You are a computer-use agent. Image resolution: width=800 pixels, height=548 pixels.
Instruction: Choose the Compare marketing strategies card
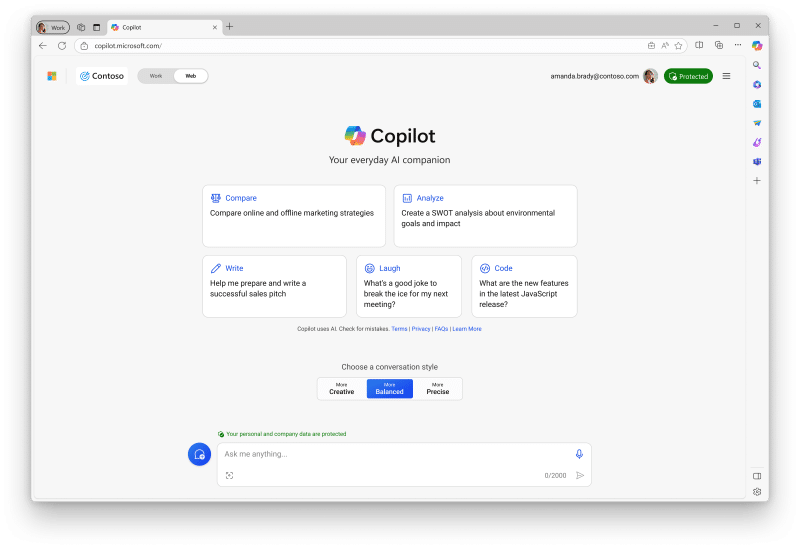point(294,216)
